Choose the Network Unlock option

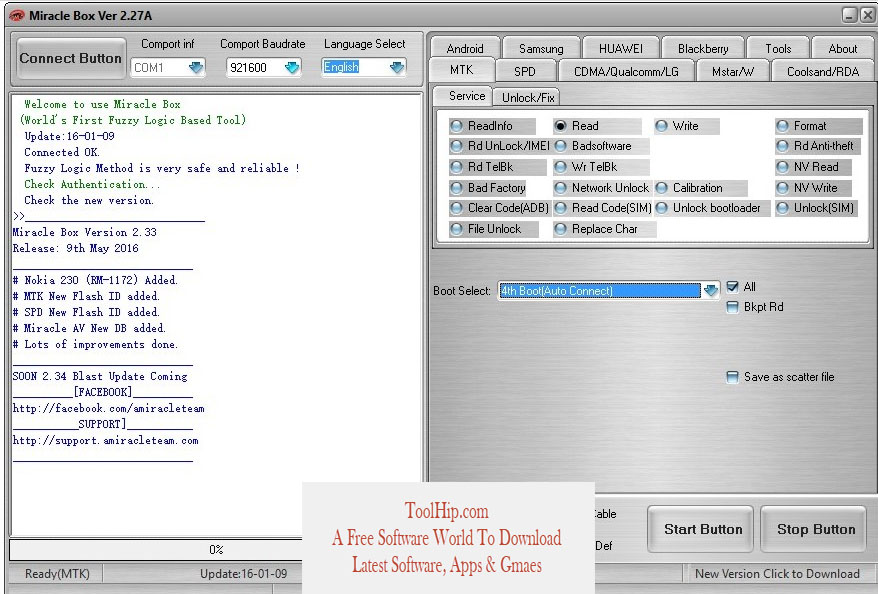coord(602,188)
